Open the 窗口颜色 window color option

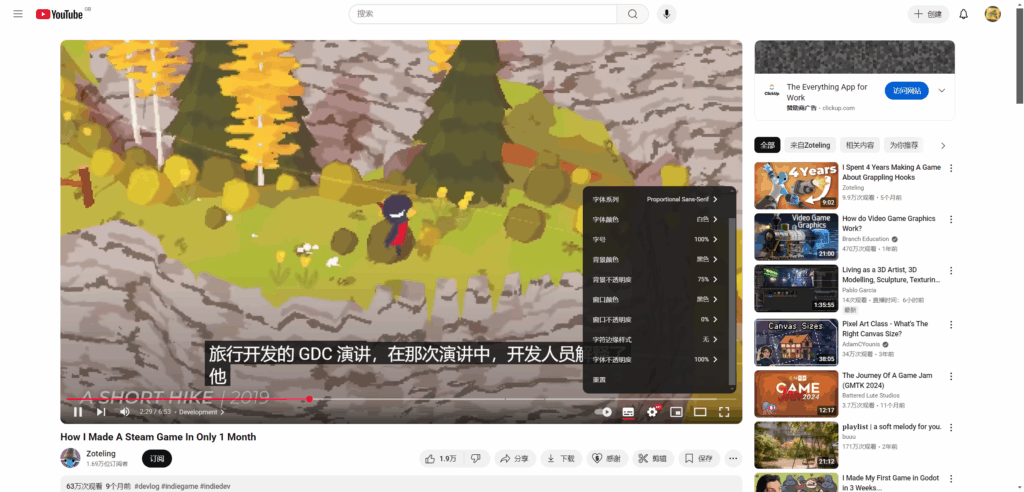click(x=656, y=299)
